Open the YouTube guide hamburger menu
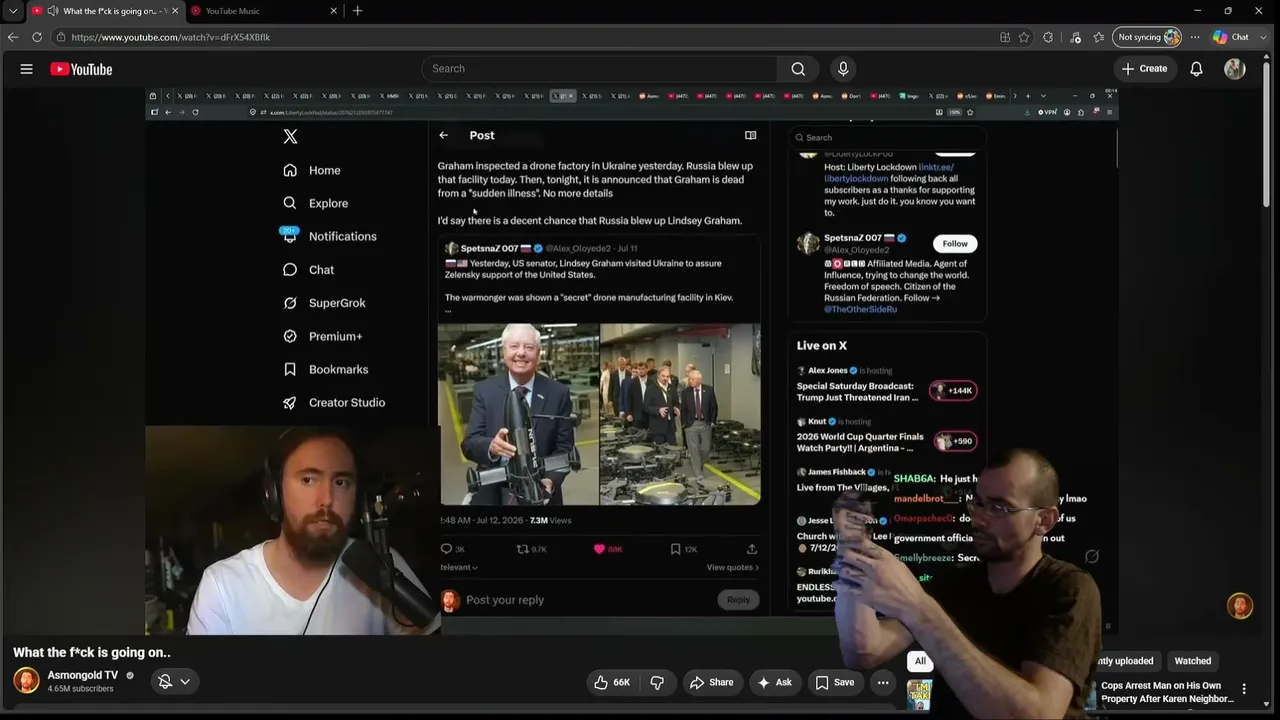The width and height of the screenshot is (1280, 720). pos(27,69)
